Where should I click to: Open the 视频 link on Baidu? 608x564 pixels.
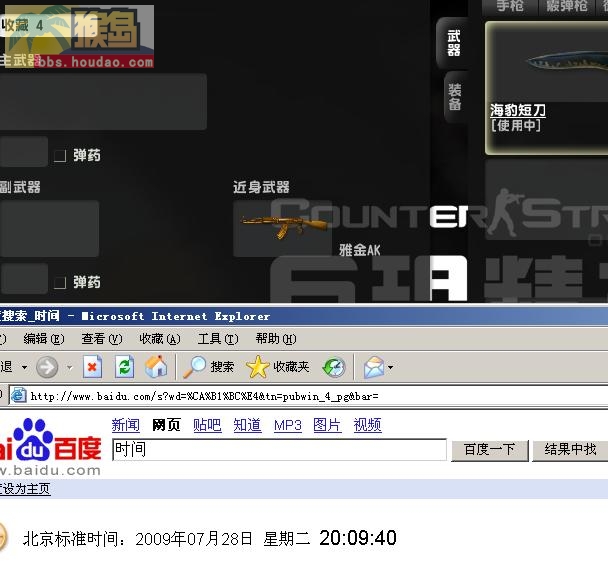[368, 425]
